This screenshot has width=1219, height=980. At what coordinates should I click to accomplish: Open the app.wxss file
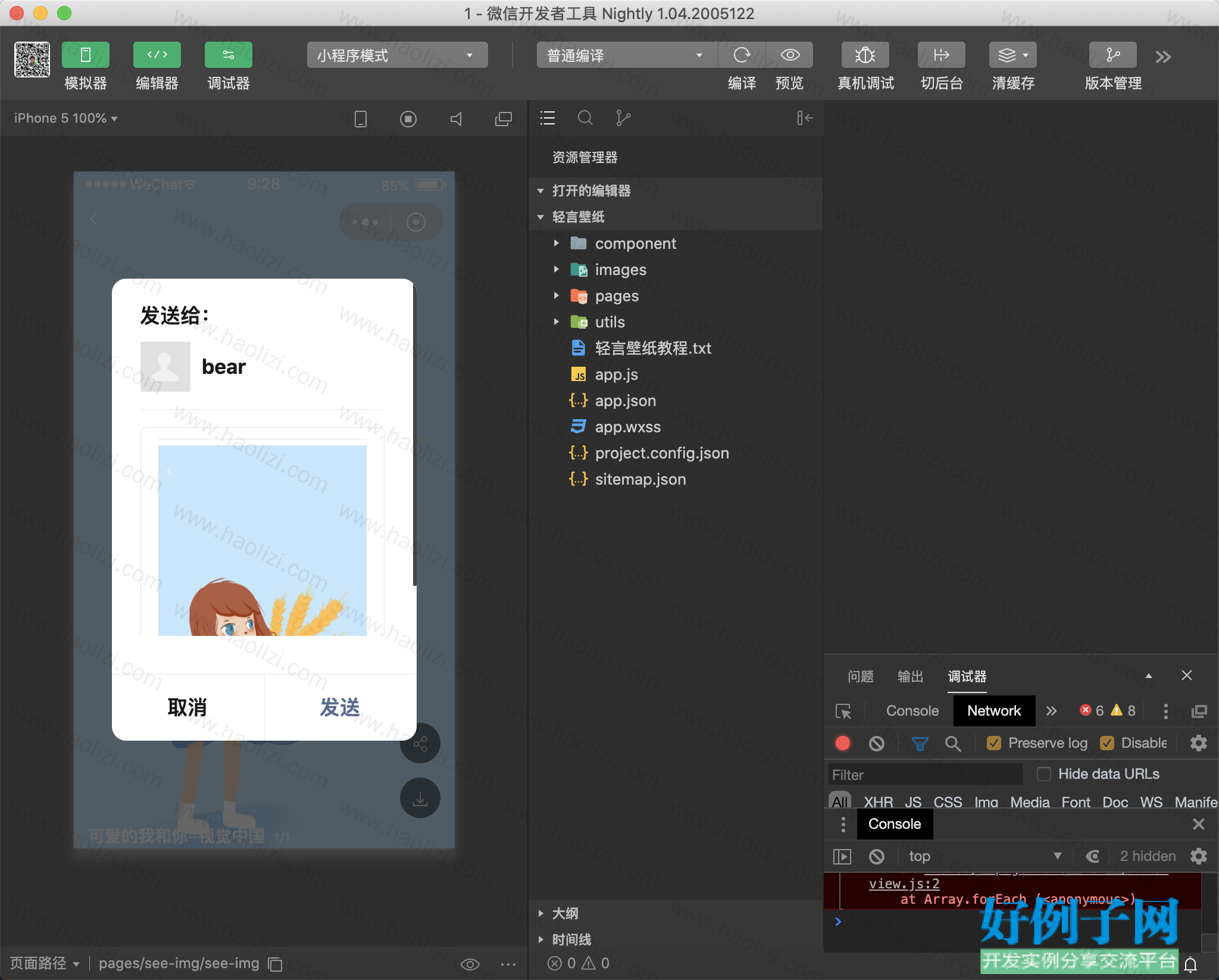tap(676, 427)
